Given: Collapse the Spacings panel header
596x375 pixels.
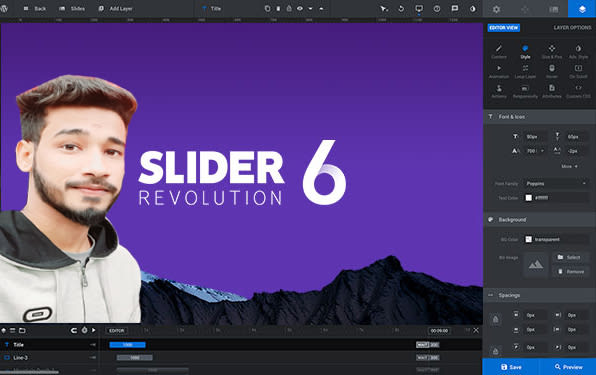Looking at the screenshot, I should [539, 295].
